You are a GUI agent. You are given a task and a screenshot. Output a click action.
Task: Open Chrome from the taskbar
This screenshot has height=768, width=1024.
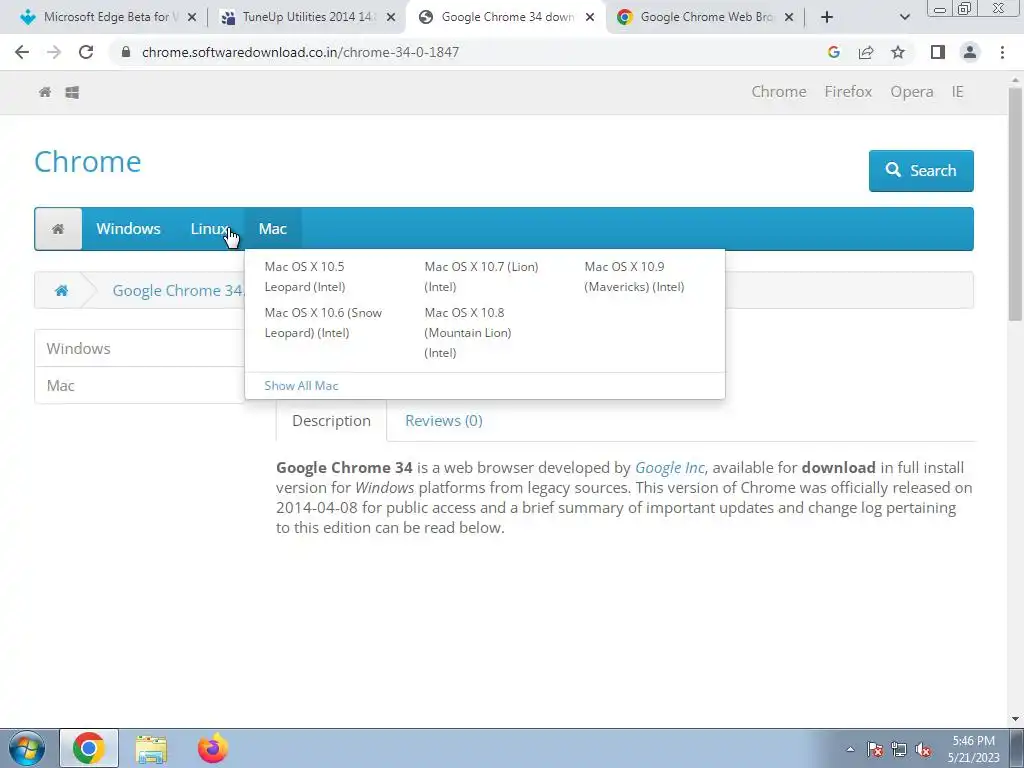(x=89, y=748)
